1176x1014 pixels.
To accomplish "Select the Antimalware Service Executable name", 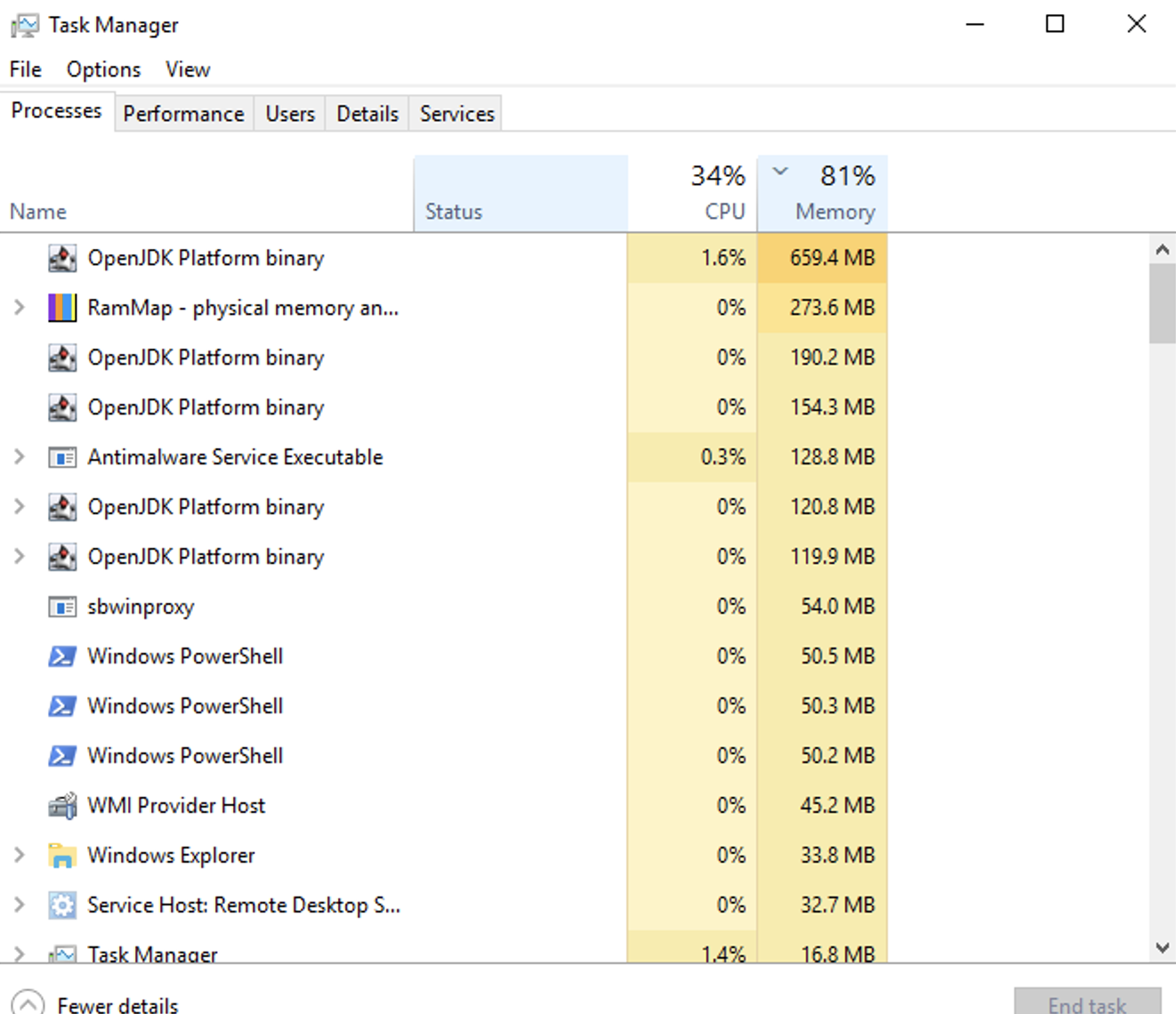I will [x=236, y=457].
